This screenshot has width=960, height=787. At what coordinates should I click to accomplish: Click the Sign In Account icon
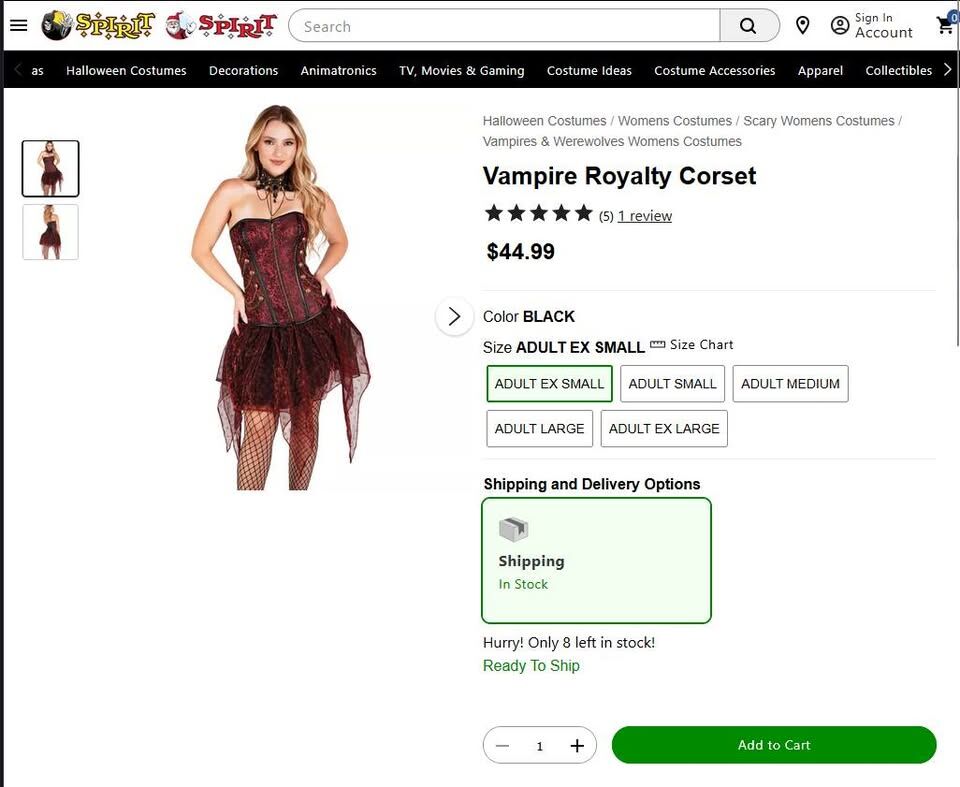pos(840,26)
